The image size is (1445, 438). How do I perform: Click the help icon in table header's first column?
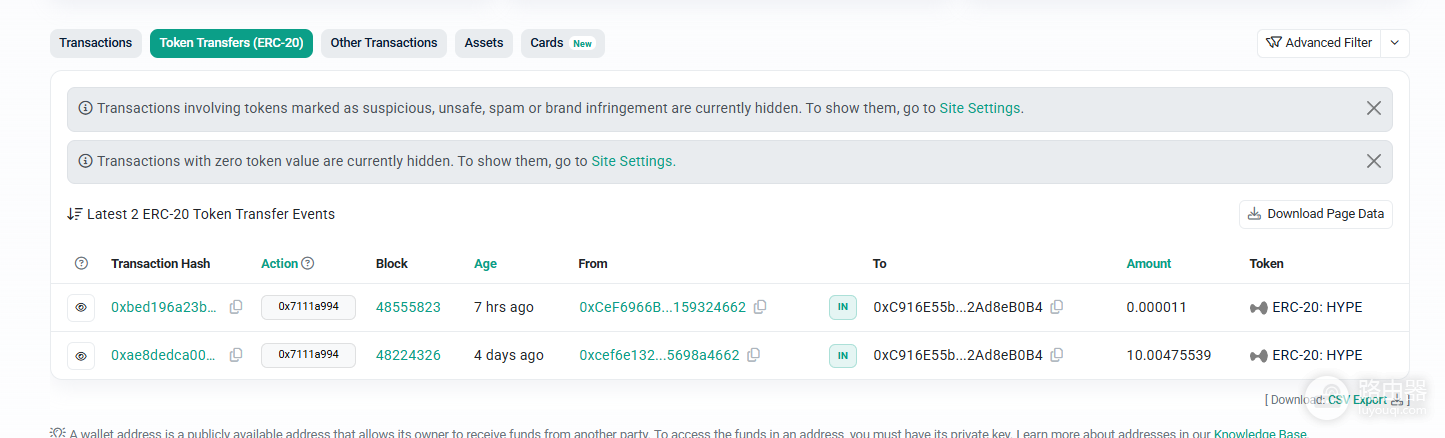(x=81, y=264)
